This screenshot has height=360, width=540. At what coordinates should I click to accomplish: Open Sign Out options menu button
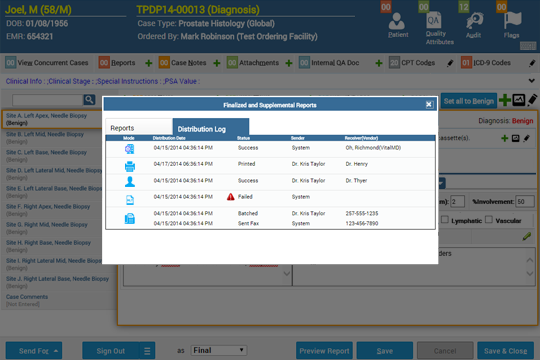[x=147, y=351]
